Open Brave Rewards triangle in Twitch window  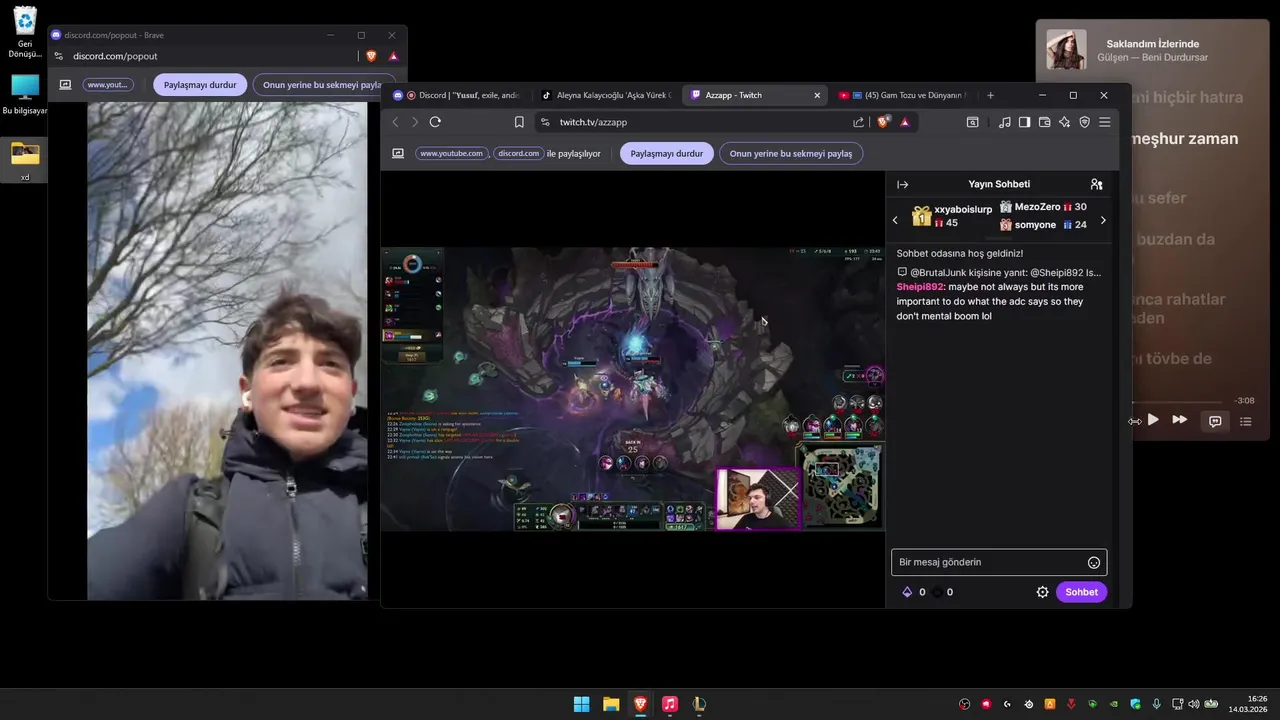click(904, 122)
